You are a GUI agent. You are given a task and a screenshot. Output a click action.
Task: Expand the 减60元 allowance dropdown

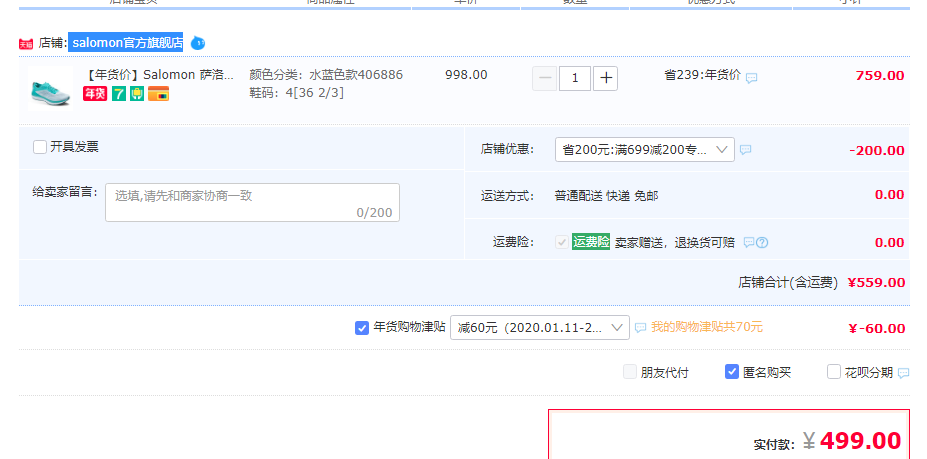540,327
